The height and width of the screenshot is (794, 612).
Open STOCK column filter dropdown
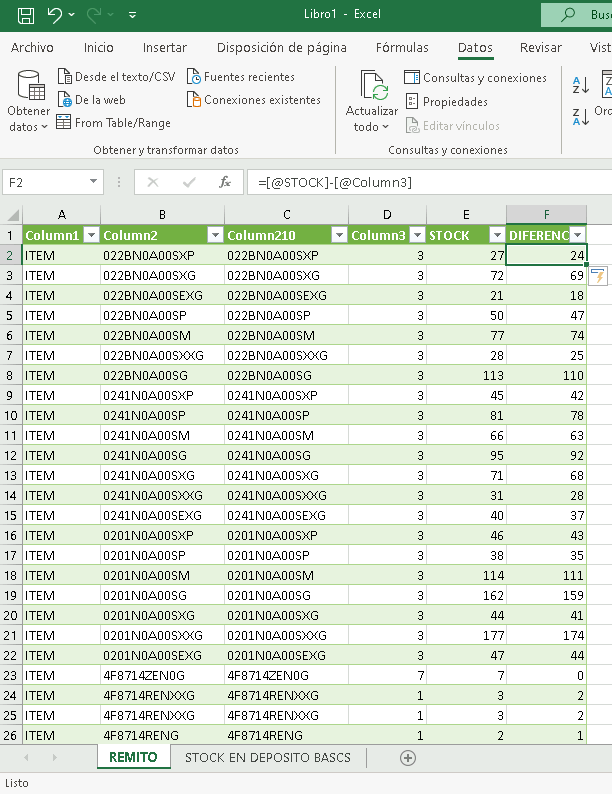(x=497, y=235)
